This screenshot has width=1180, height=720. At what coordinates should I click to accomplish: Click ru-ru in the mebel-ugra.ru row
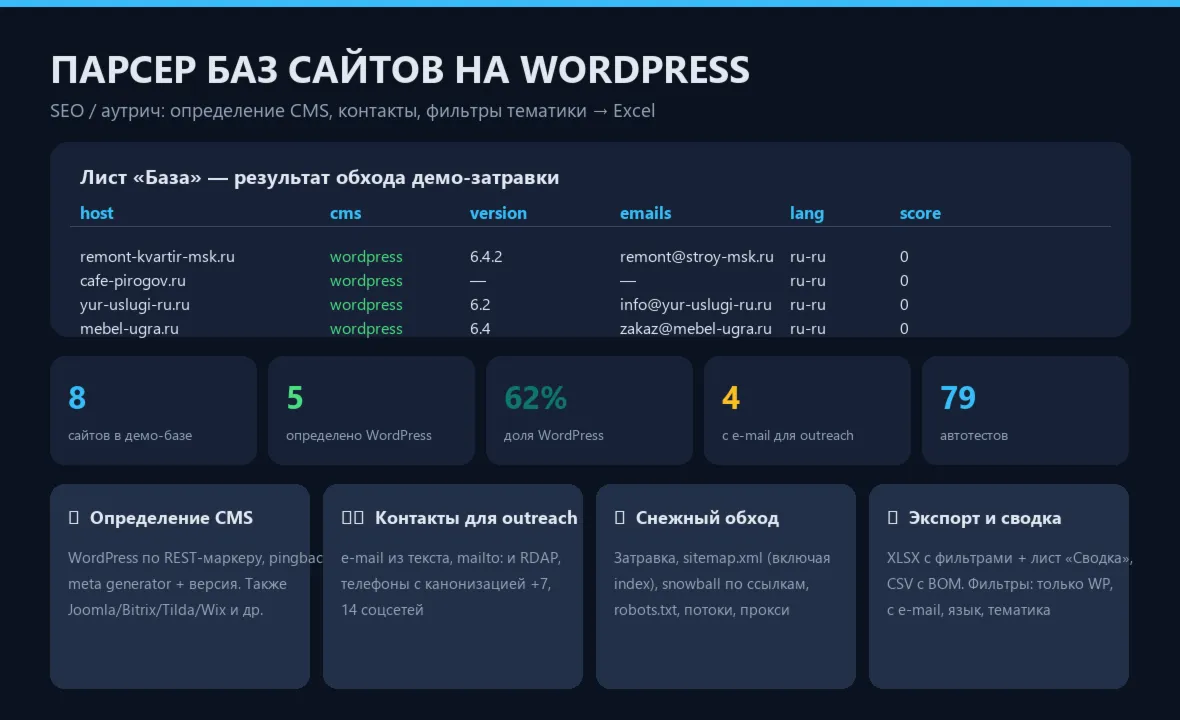click(x=807, y=329)
